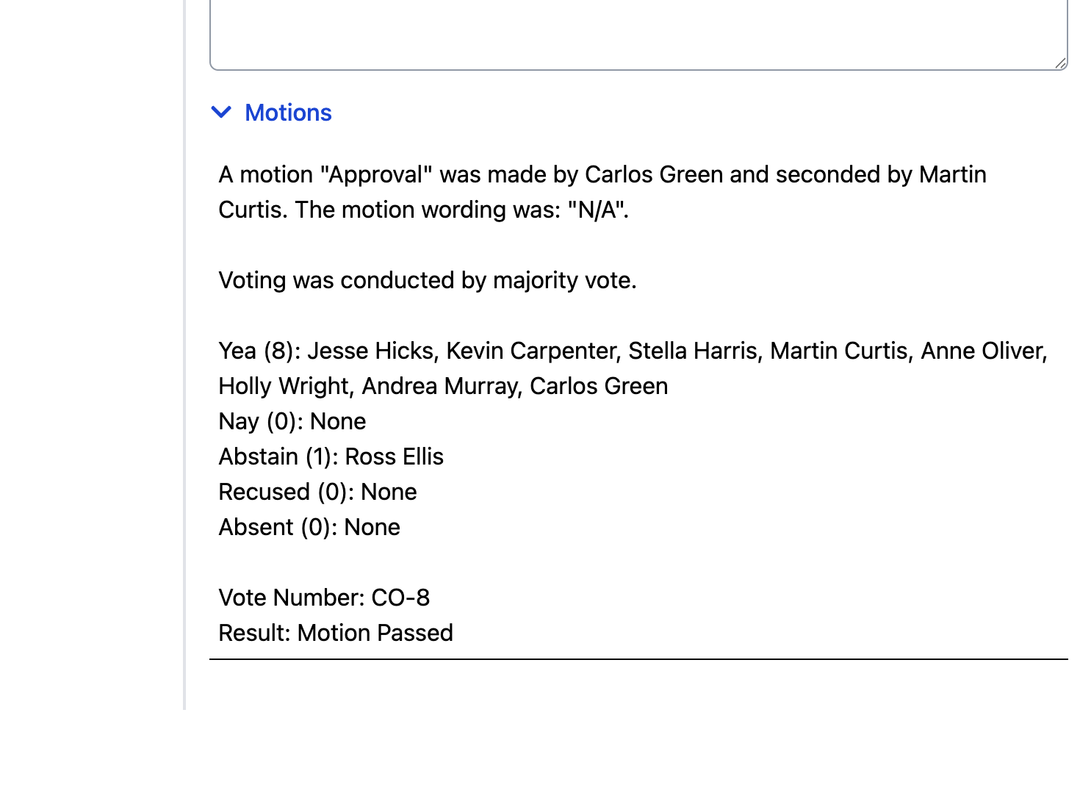Click the "Result: Motion Passed" text
Screen dimensions: 1080x791
pyautogui.click(x=335, y=633)
